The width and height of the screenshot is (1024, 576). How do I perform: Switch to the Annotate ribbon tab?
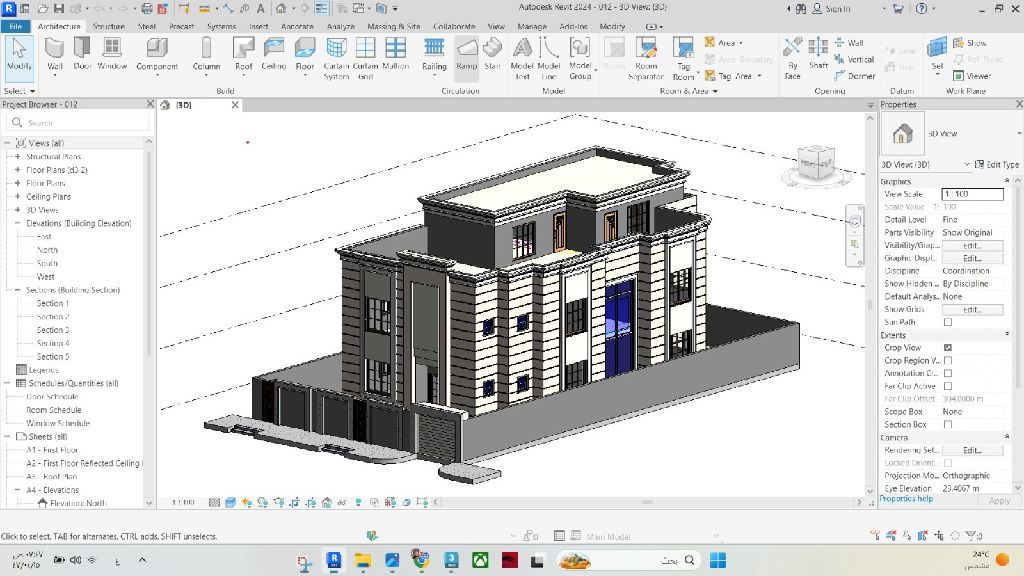tap(297, 27)
